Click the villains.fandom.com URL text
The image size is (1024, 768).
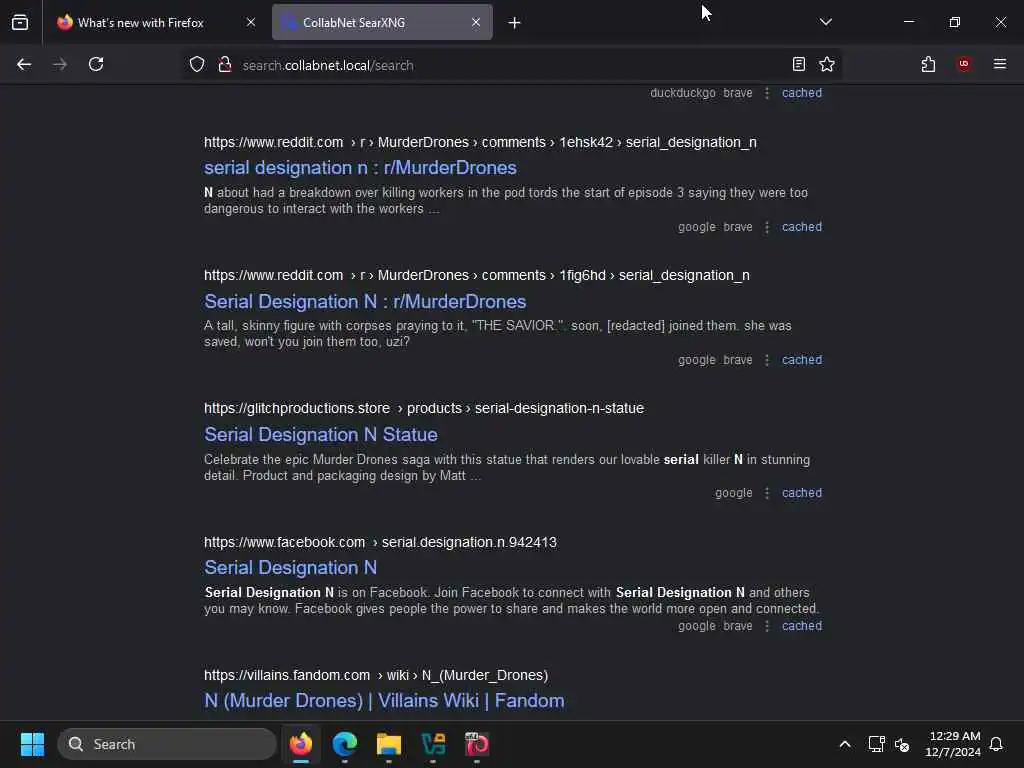pos(287,675)
